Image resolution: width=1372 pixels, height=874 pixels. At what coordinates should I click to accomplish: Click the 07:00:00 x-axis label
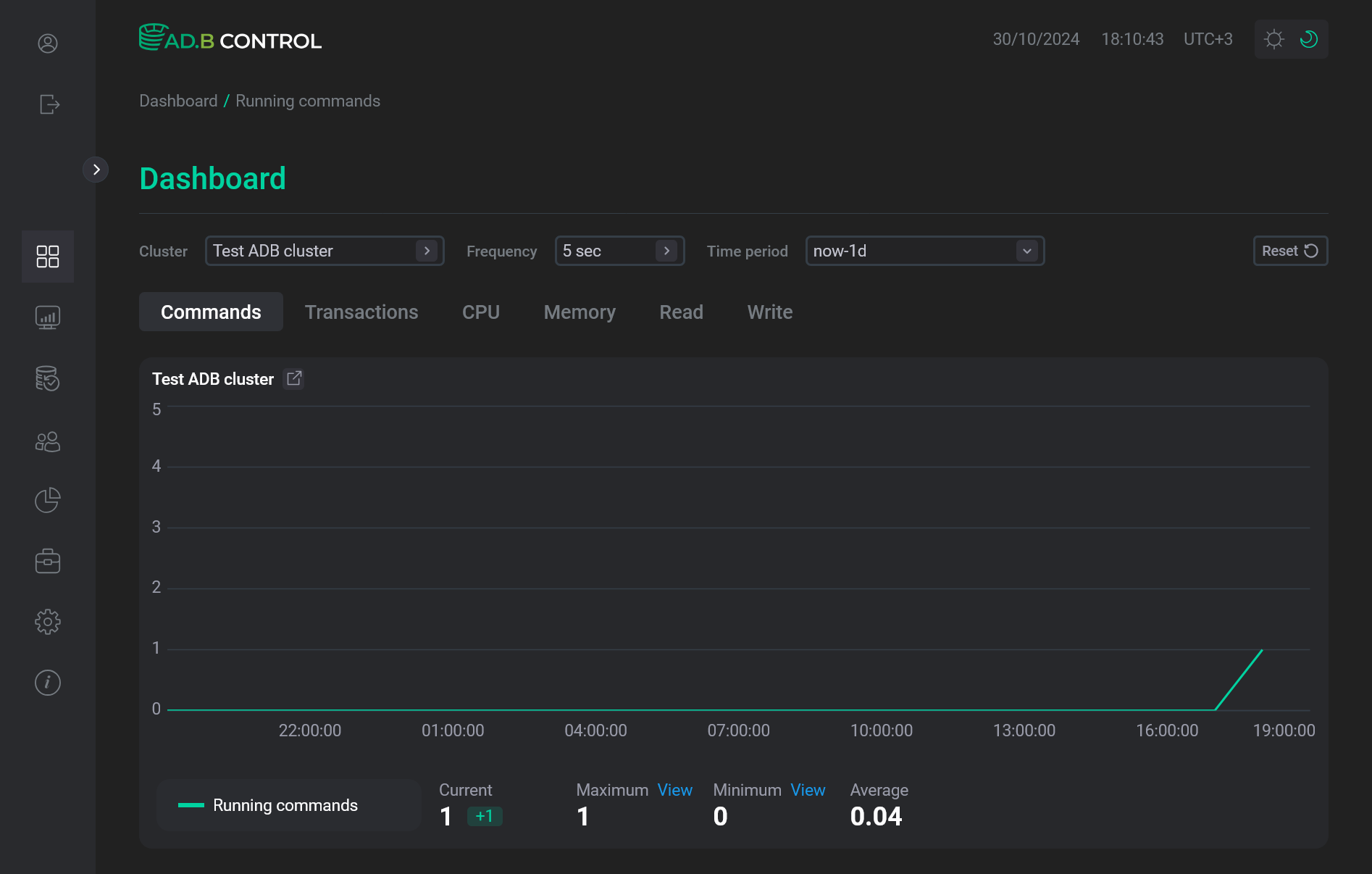(x=739, y=731)
